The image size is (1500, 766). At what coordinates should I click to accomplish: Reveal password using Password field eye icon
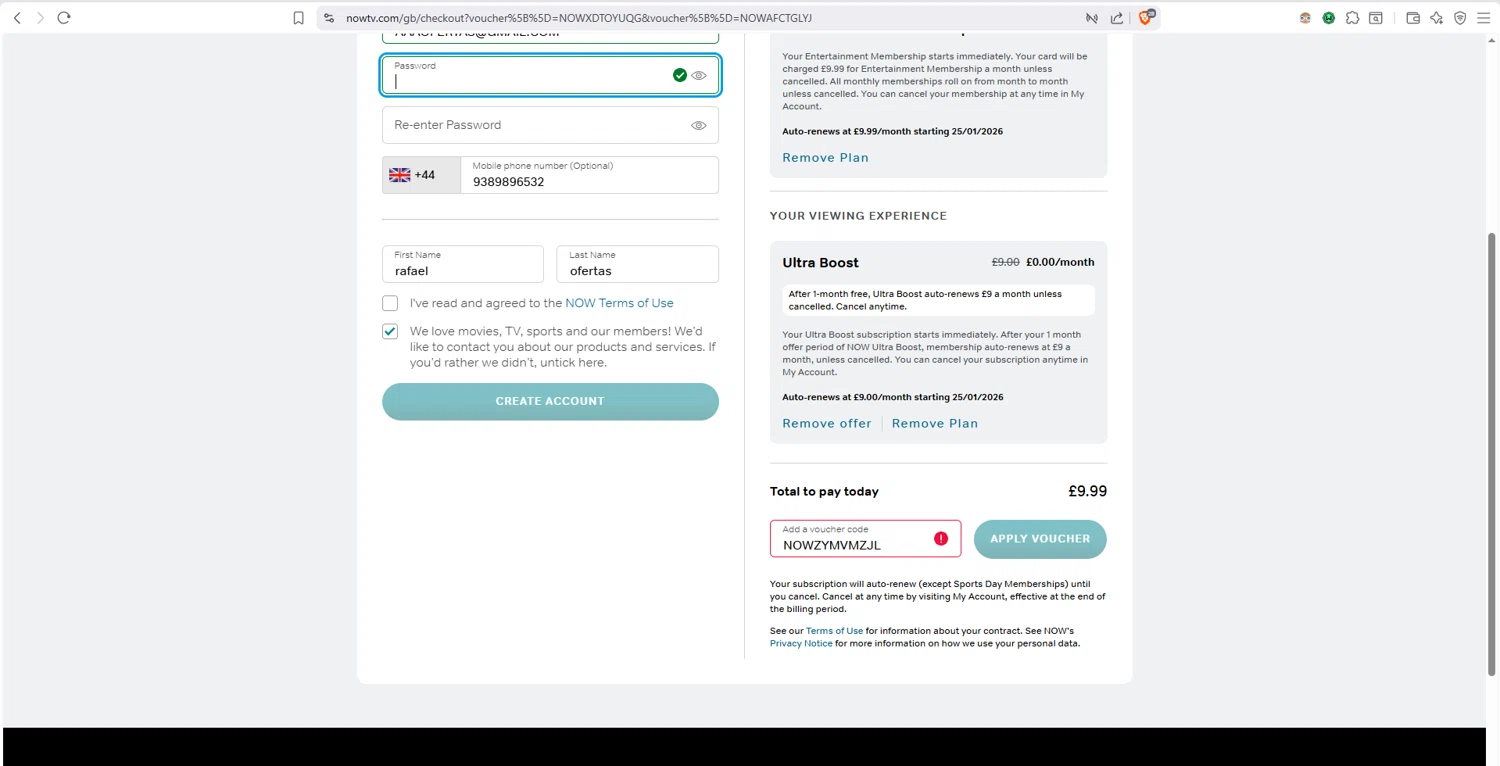pyautogui.click(x=699, y=76)
